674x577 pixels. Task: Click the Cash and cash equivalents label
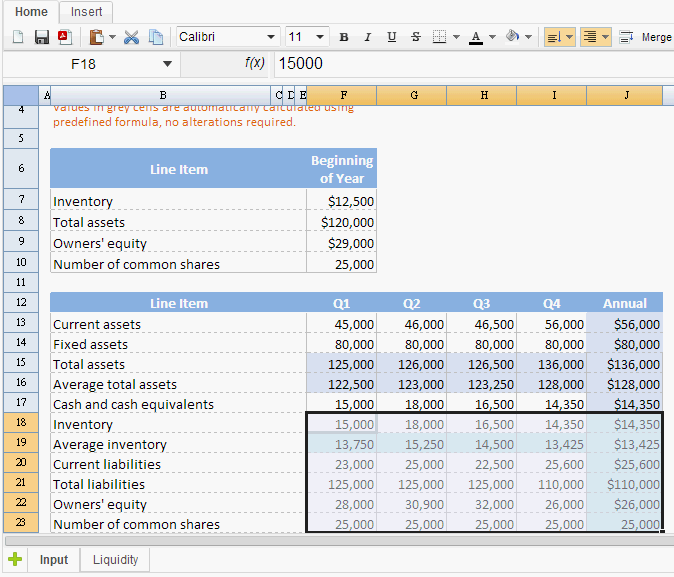point(133,404)
